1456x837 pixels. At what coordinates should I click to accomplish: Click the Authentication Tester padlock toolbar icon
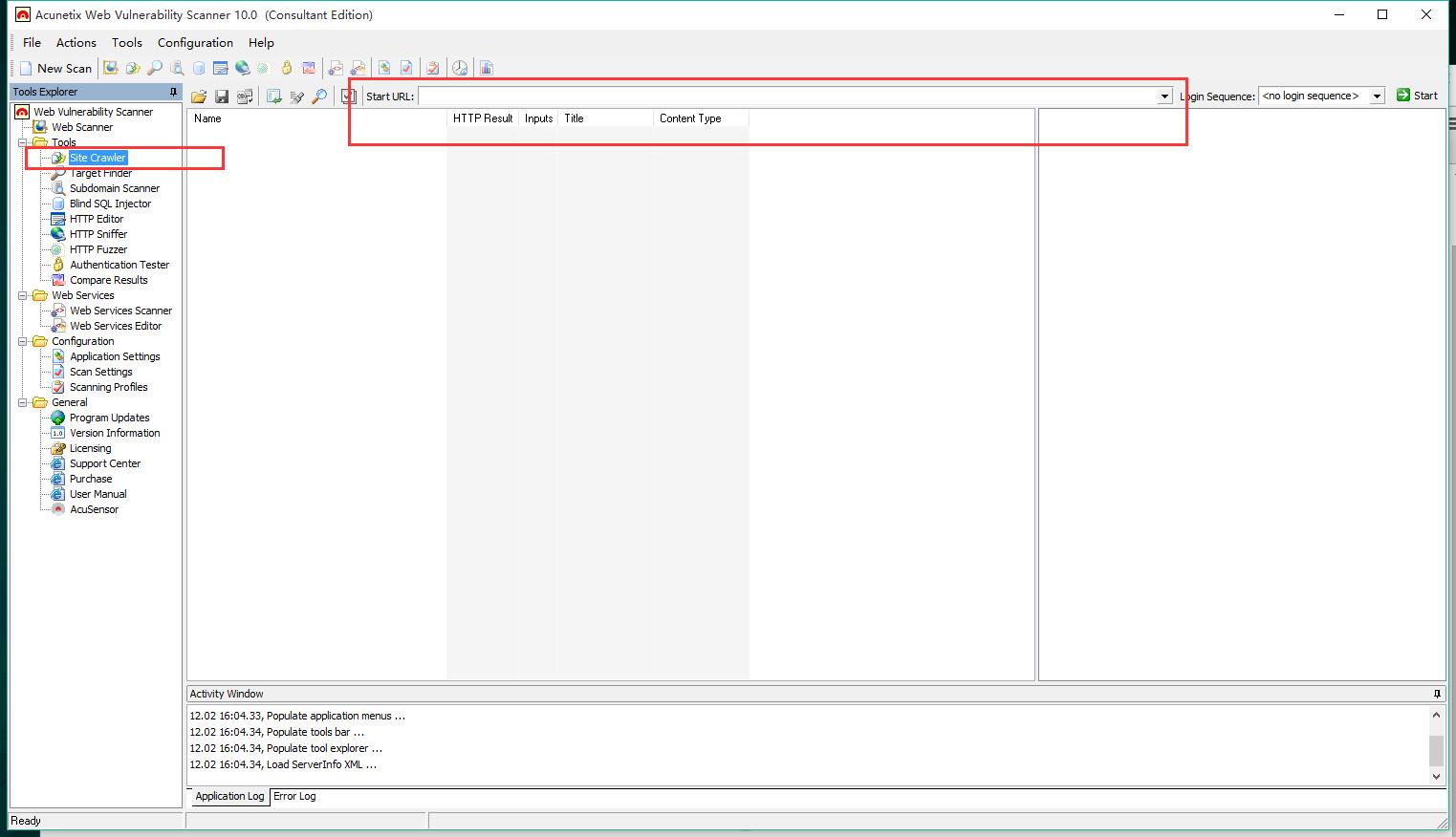tap(286, 68)
